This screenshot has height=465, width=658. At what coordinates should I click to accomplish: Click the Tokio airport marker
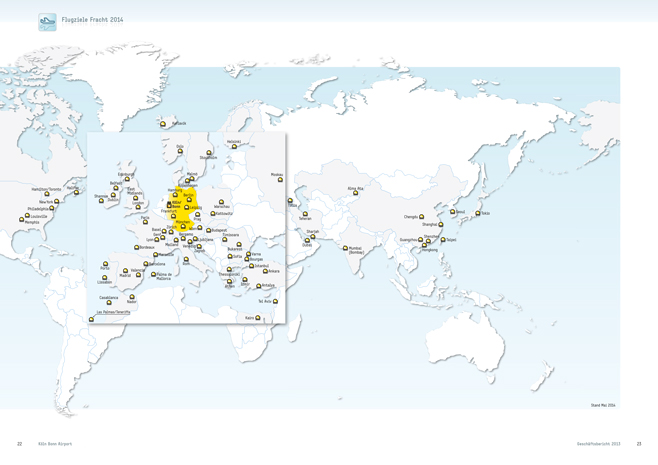click(x=477, y=212)
